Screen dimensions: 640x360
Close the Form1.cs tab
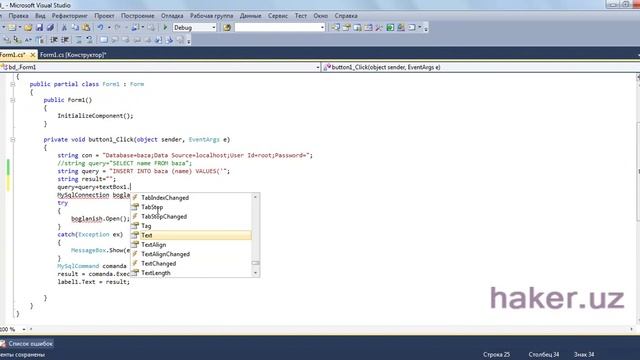(x=33, y=55)
